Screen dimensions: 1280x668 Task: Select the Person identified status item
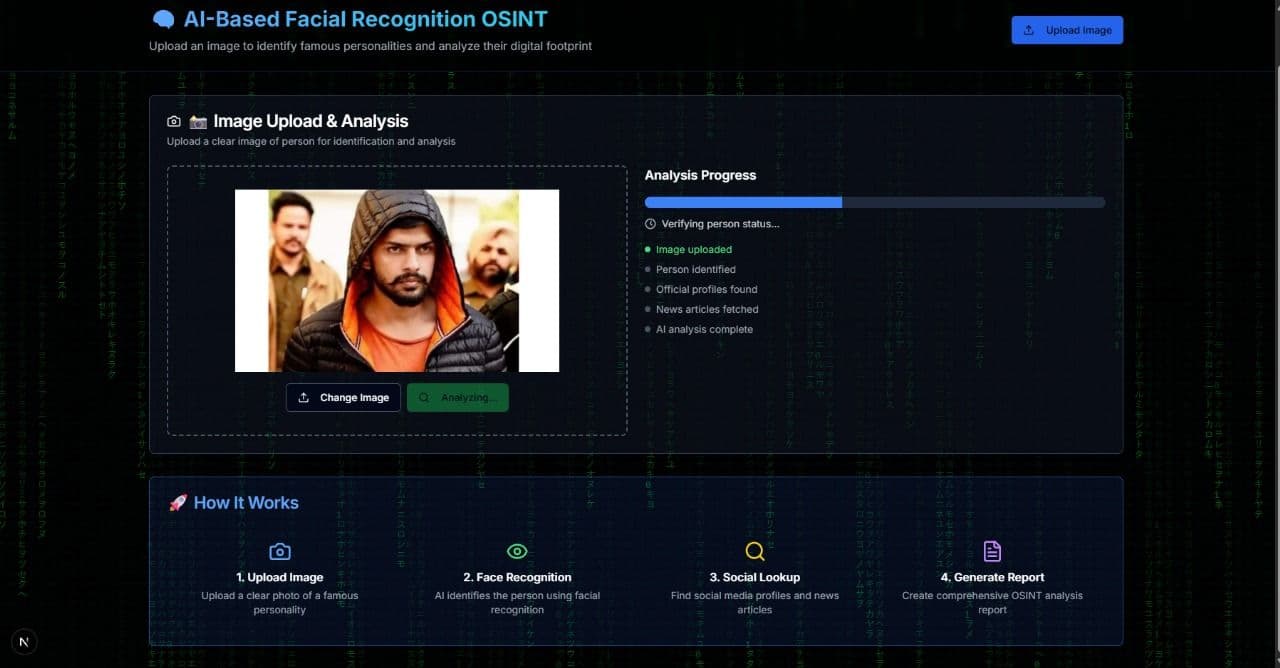tap(695, 270)
